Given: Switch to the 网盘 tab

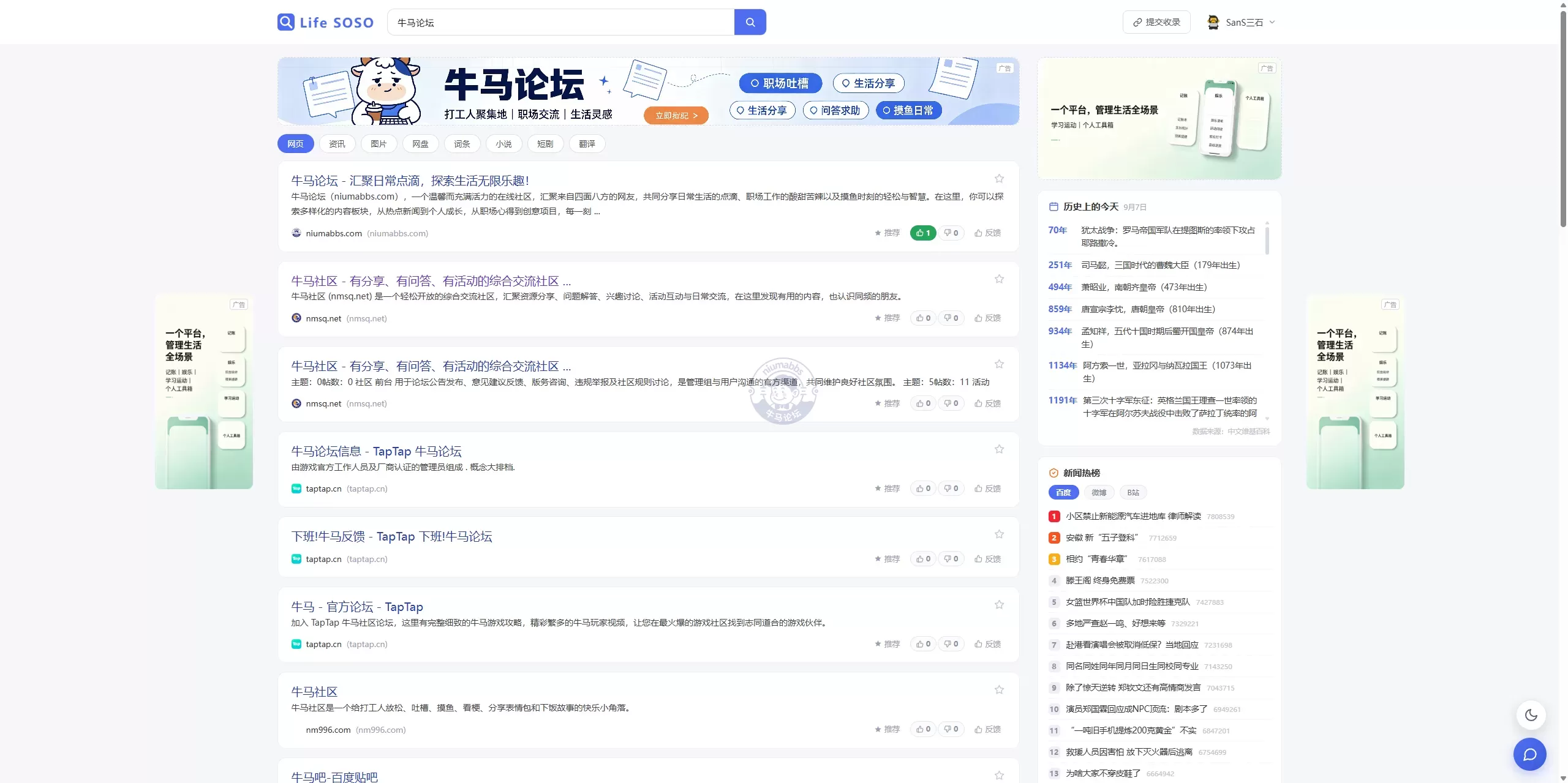Looking at the screenshot, I should 420,144.
